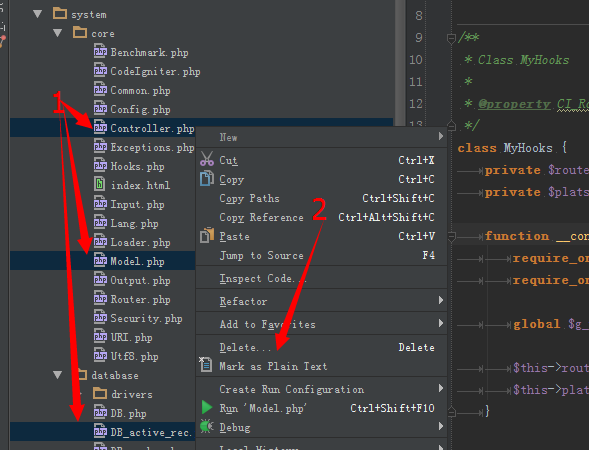589x450 pixels.
Task: Fold the doc comment at line 9
Action: click(451, 38)
